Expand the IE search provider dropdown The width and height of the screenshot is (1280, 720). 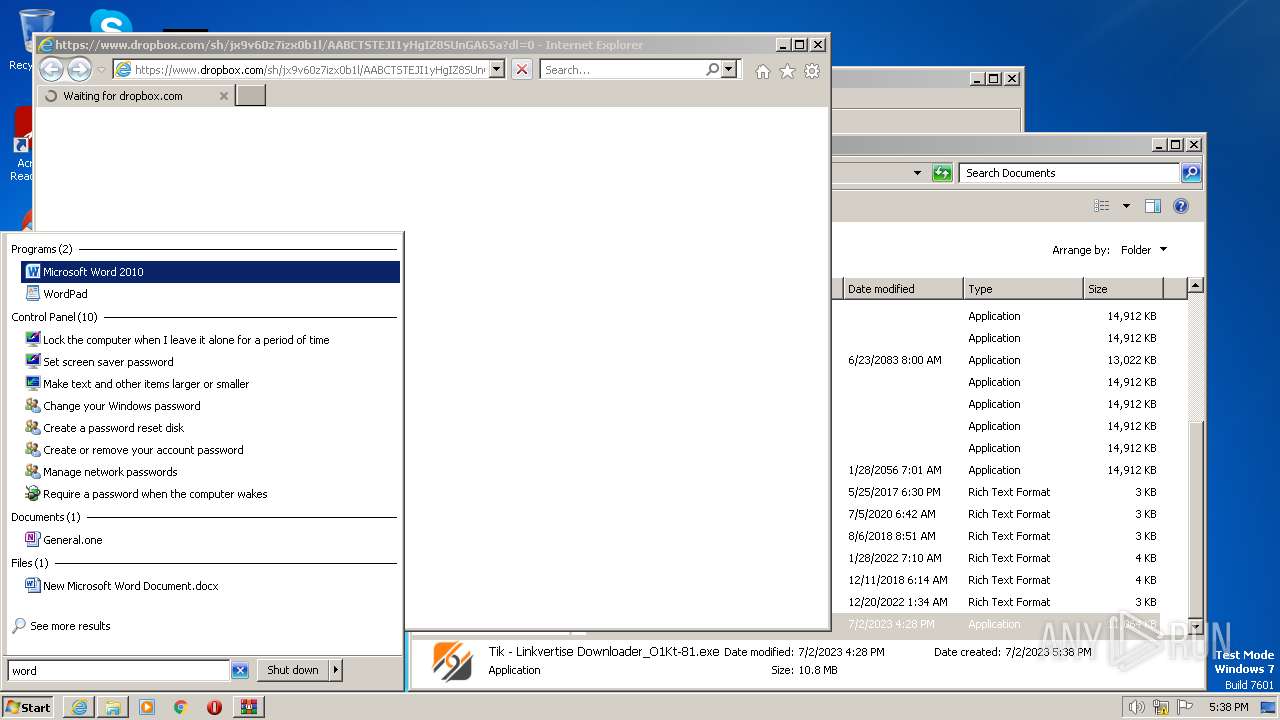(x=729, y=70)
